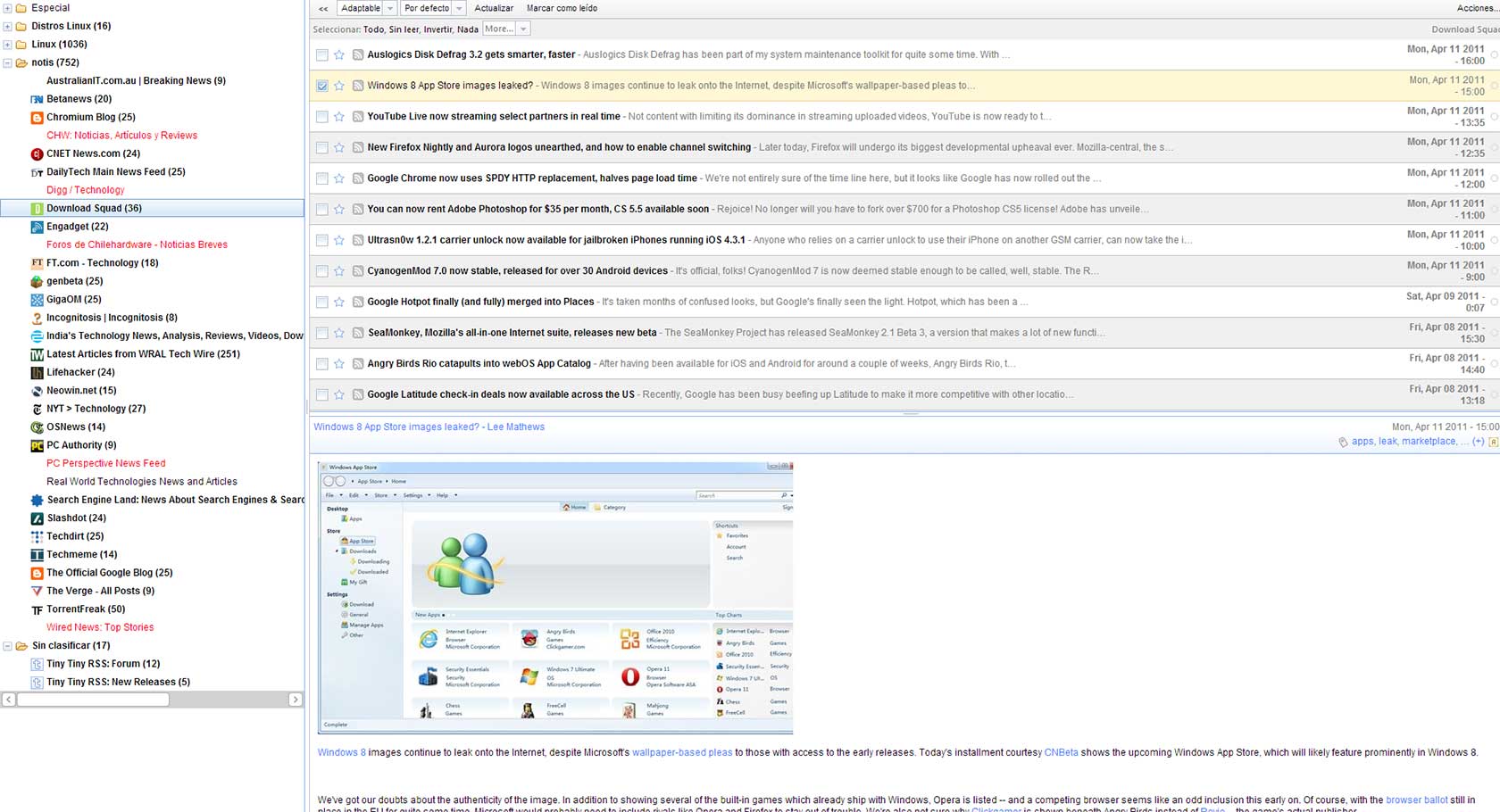Check the Google Chrome SPDY article checkbox
1500x812 pixels.
tap(321, 178)
